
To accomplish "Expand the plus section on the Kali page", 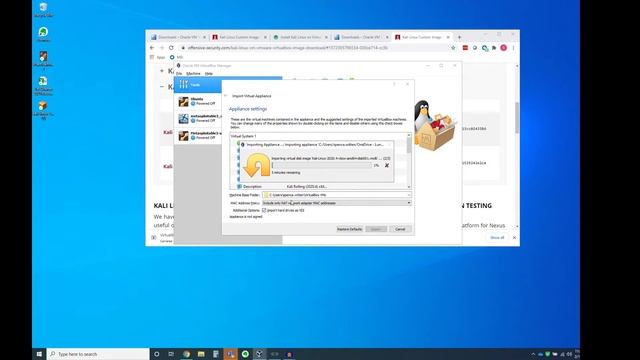I will click(162, 71).
